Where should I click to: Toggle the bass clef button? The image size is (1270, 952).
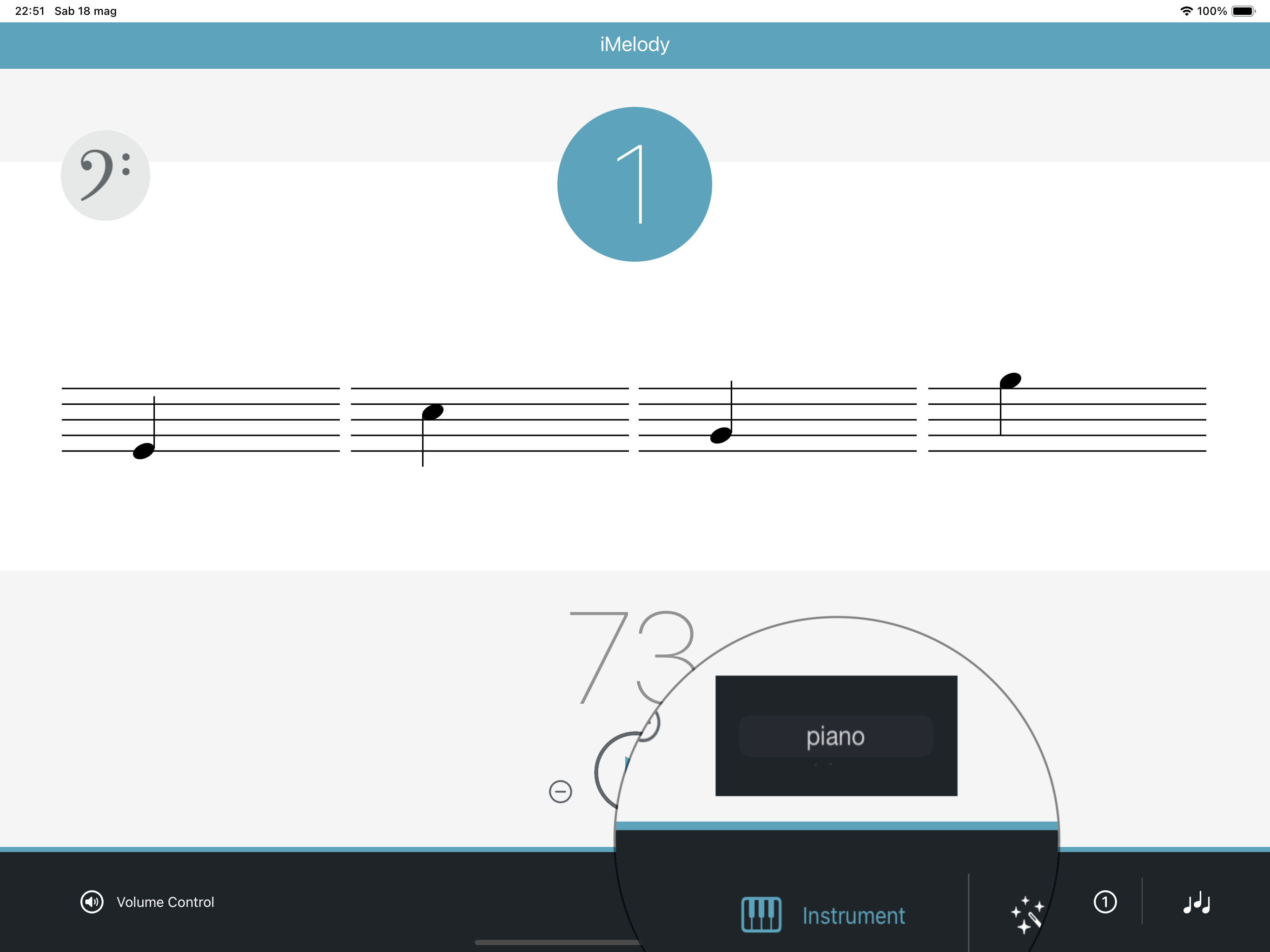click(106, 175)
